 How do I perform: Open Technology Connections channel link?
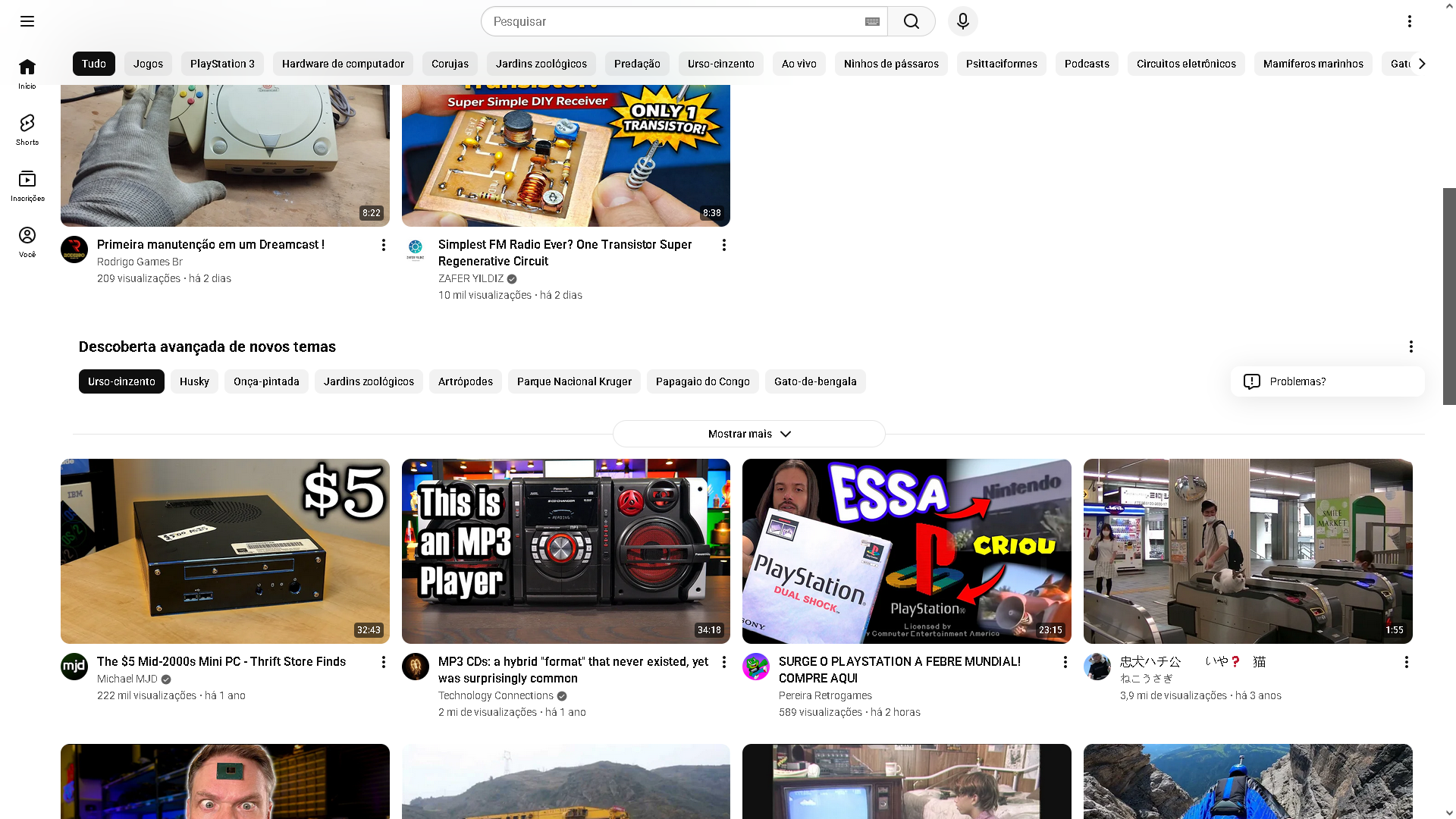point(496,695)
